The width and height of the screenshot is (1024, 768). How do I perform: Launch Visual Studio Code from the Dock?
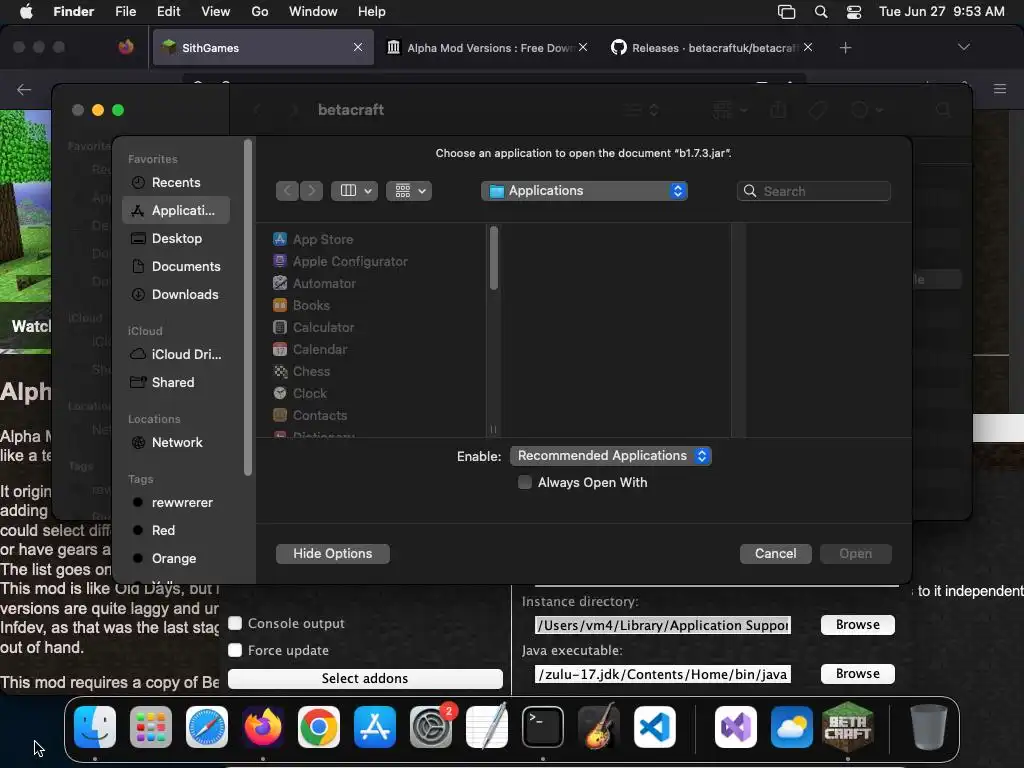pyautogui.click(x=654, y=727)
